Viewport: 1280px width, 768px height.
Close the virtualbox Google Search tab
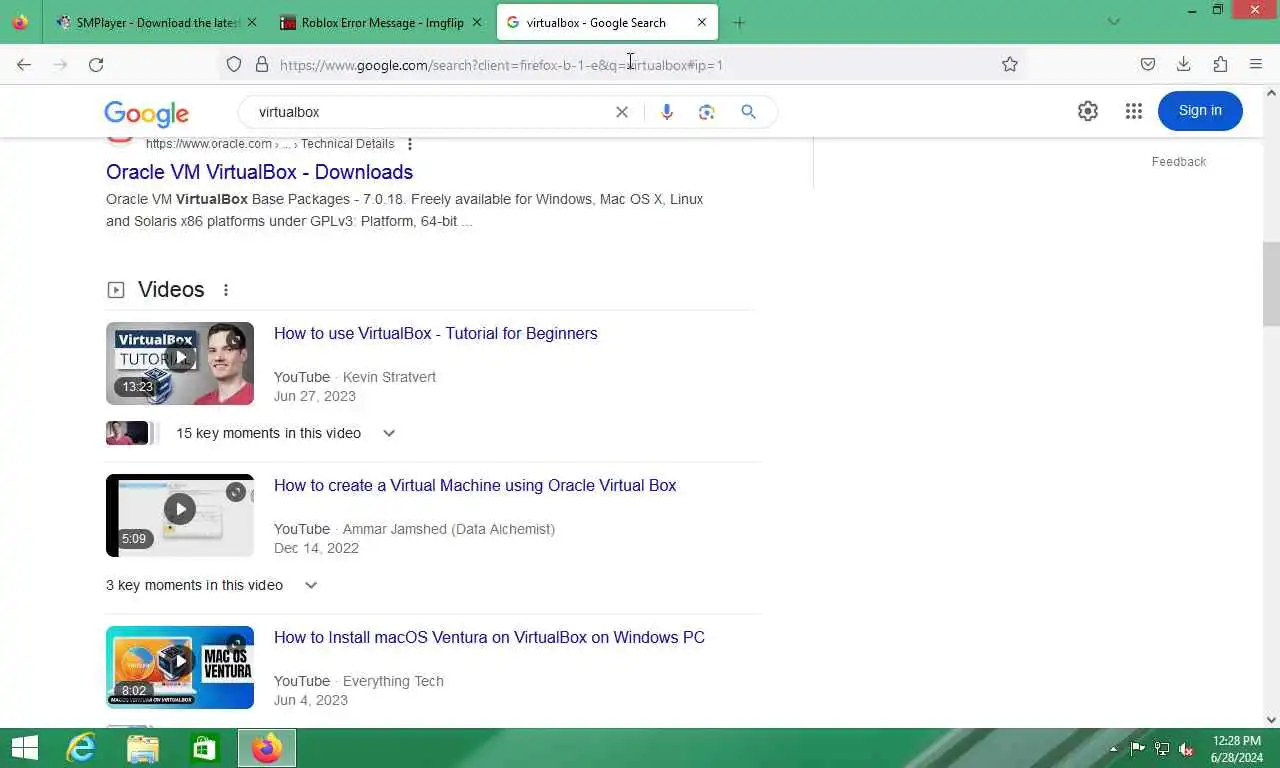(702, 22)
